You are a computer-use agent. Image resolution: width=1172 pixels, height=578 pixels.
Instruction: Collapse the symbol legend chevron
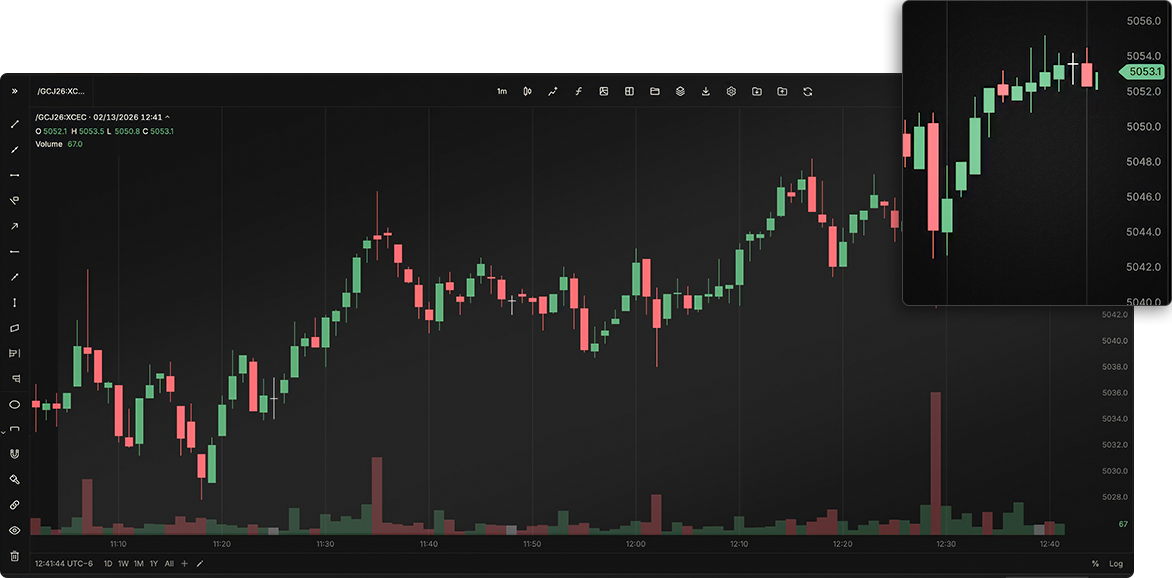coord(169,117)
